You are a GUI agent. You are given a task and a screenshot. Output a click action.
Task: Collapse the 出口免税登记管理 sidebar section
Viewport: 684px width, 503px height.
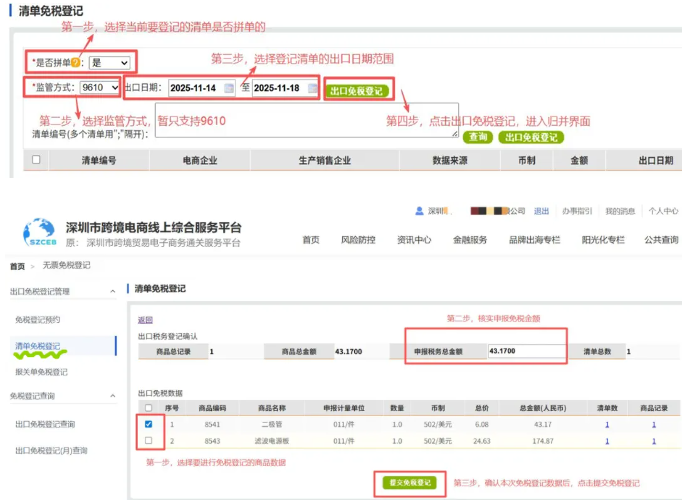(x=113, y=291)
